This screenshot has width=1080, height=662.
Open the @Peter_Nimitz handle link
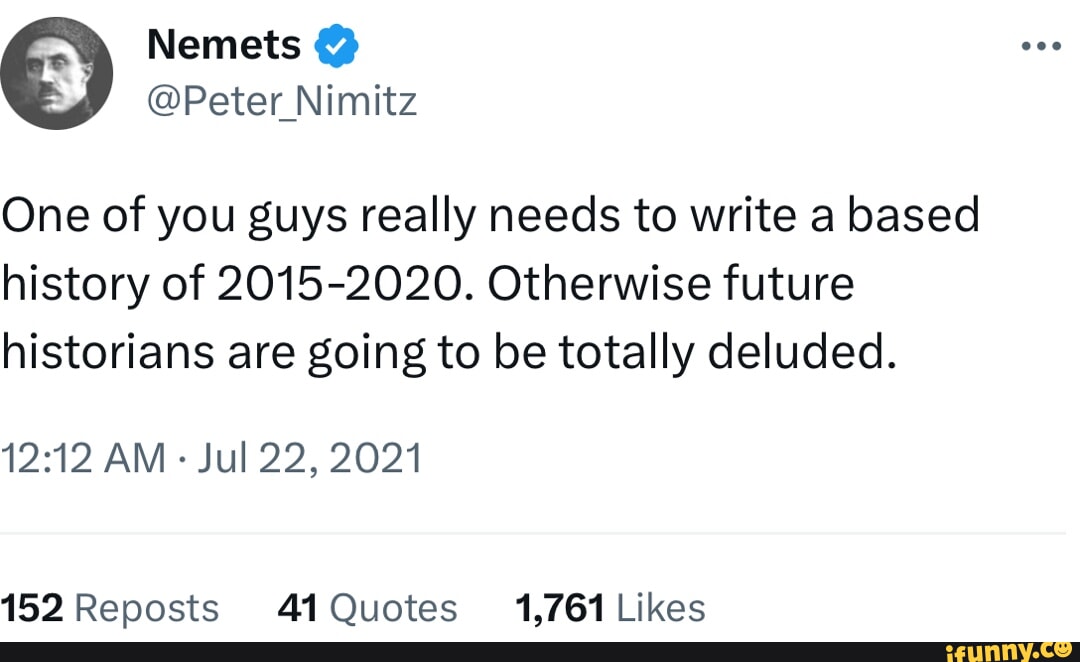281,100
